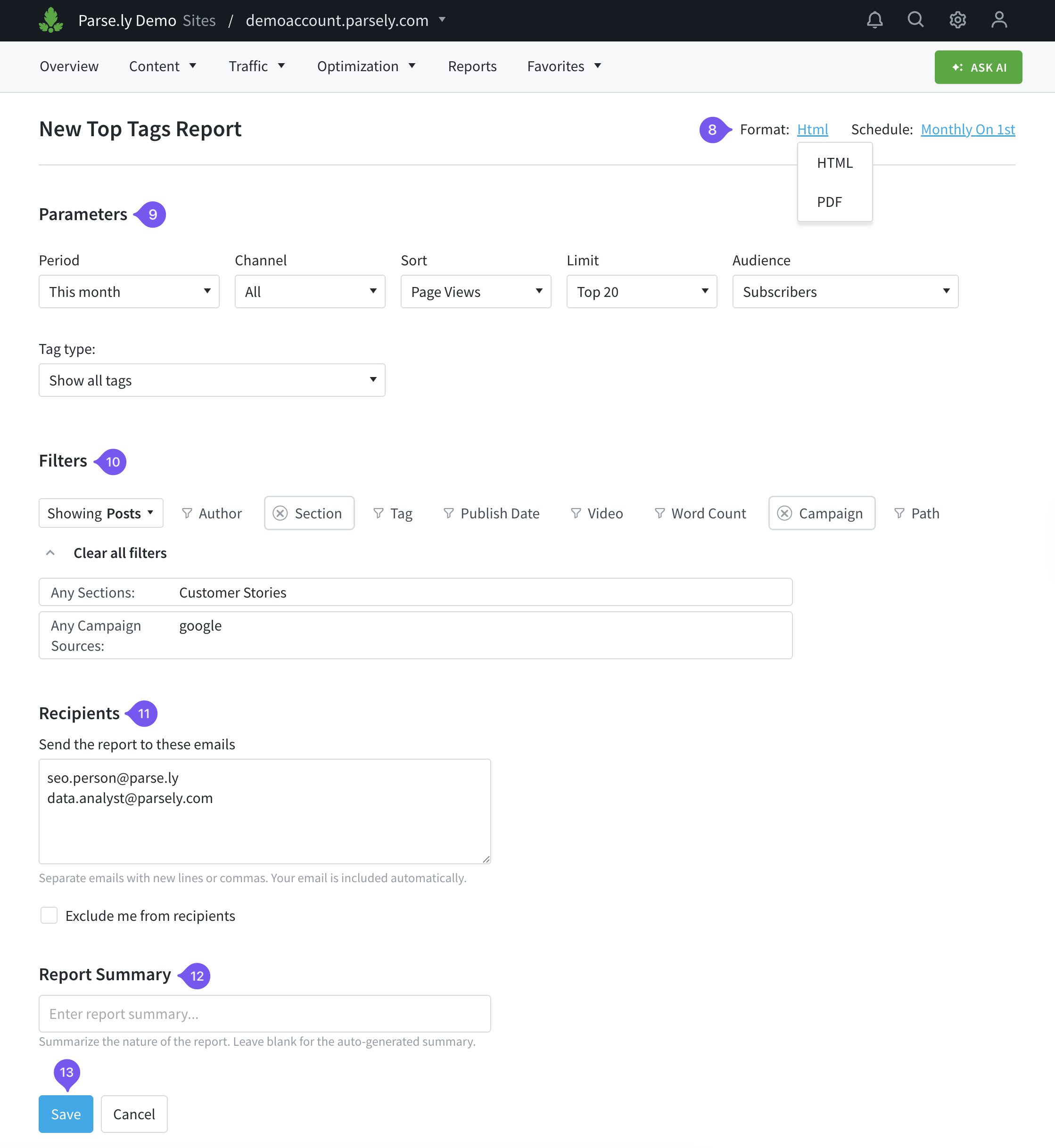
Task: Open the Audience dropdown
Action: 845,292
